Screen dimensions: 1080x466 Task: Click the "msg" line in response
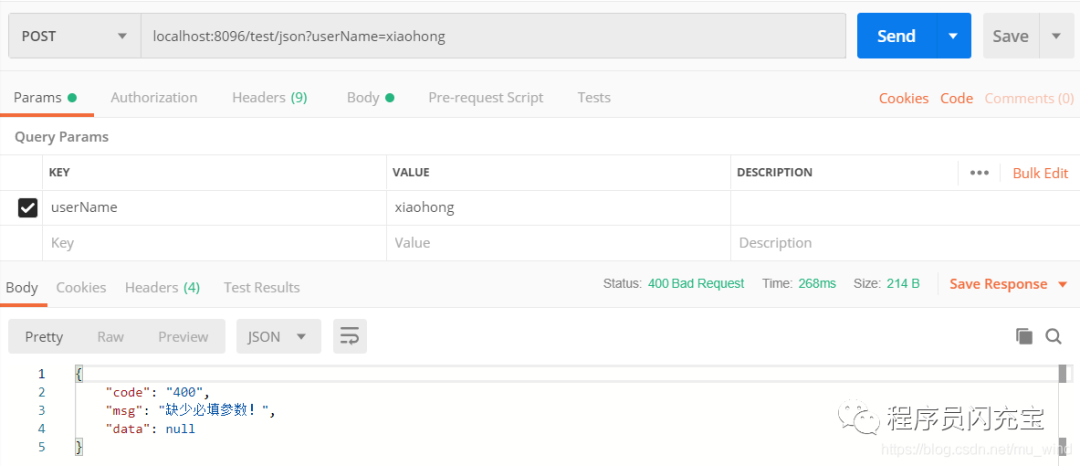click(190, 411)
